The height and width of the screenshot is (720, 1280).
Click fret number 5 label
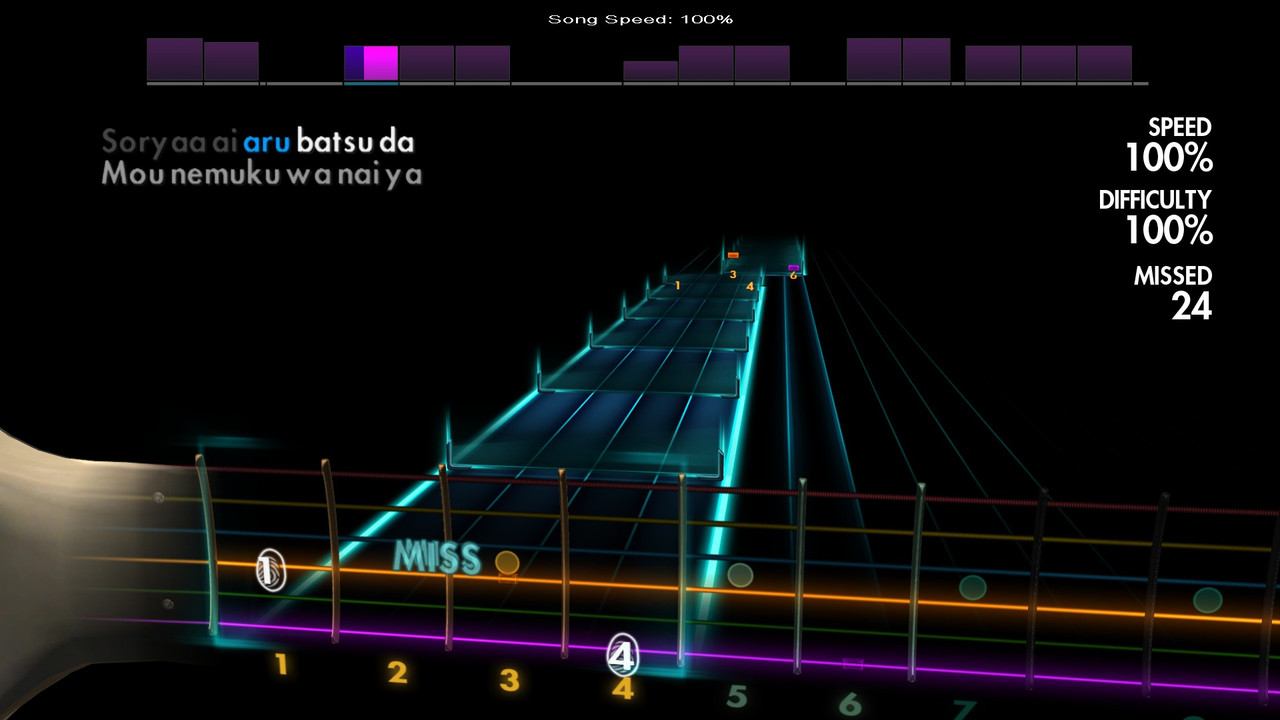(x=736, y=696)
